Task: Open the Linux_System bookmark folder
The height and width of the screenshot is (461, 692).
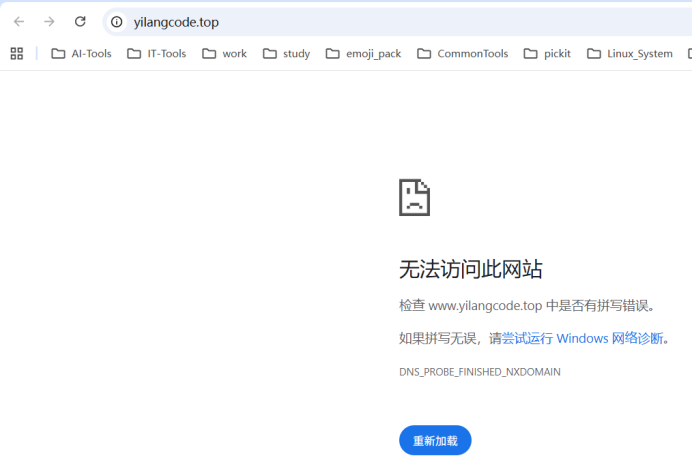Action: (x=630, y=53)
